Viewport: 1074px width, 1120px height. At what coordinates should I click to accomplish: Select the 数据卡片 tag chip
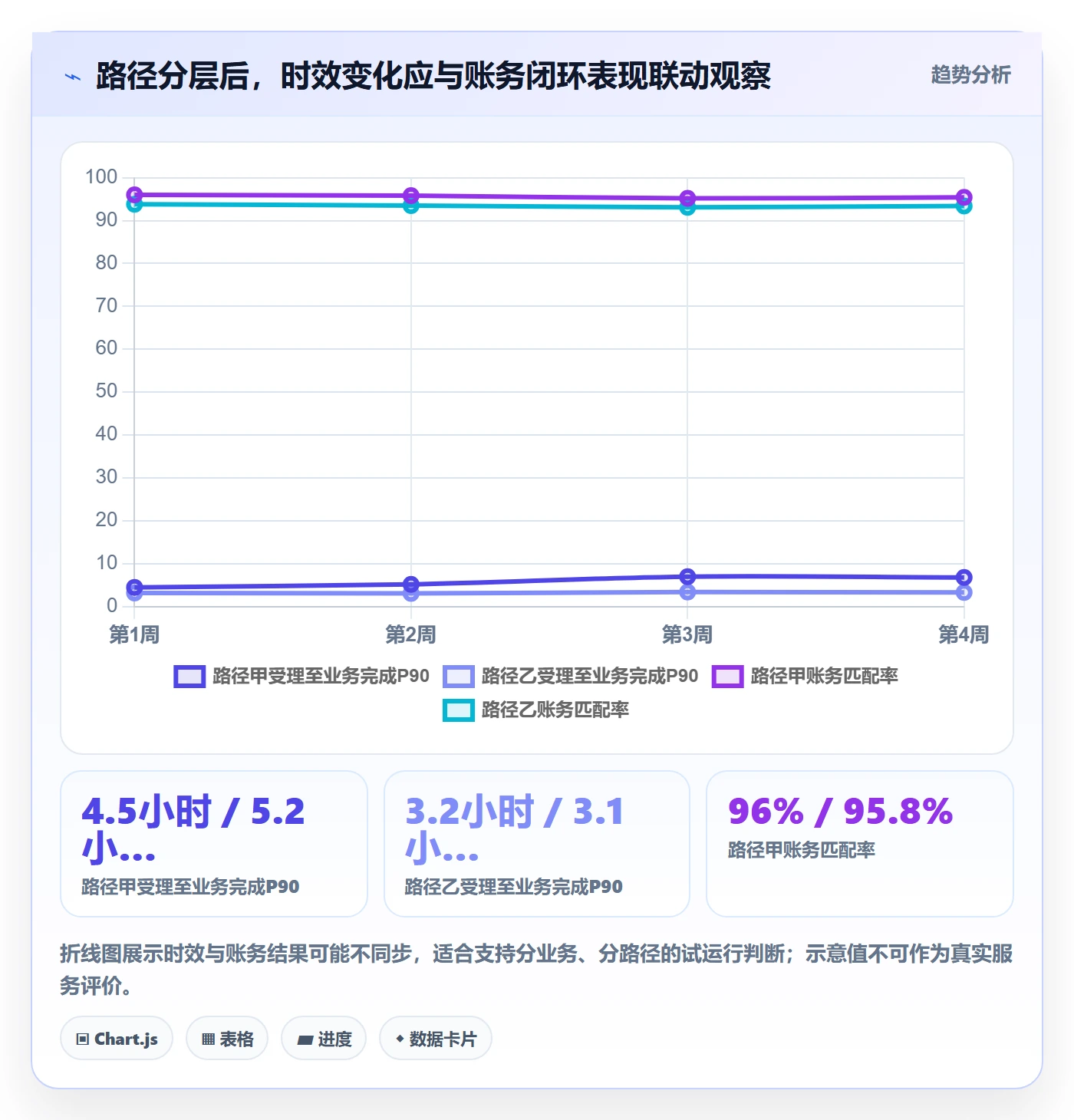(x=436, y=1039)
